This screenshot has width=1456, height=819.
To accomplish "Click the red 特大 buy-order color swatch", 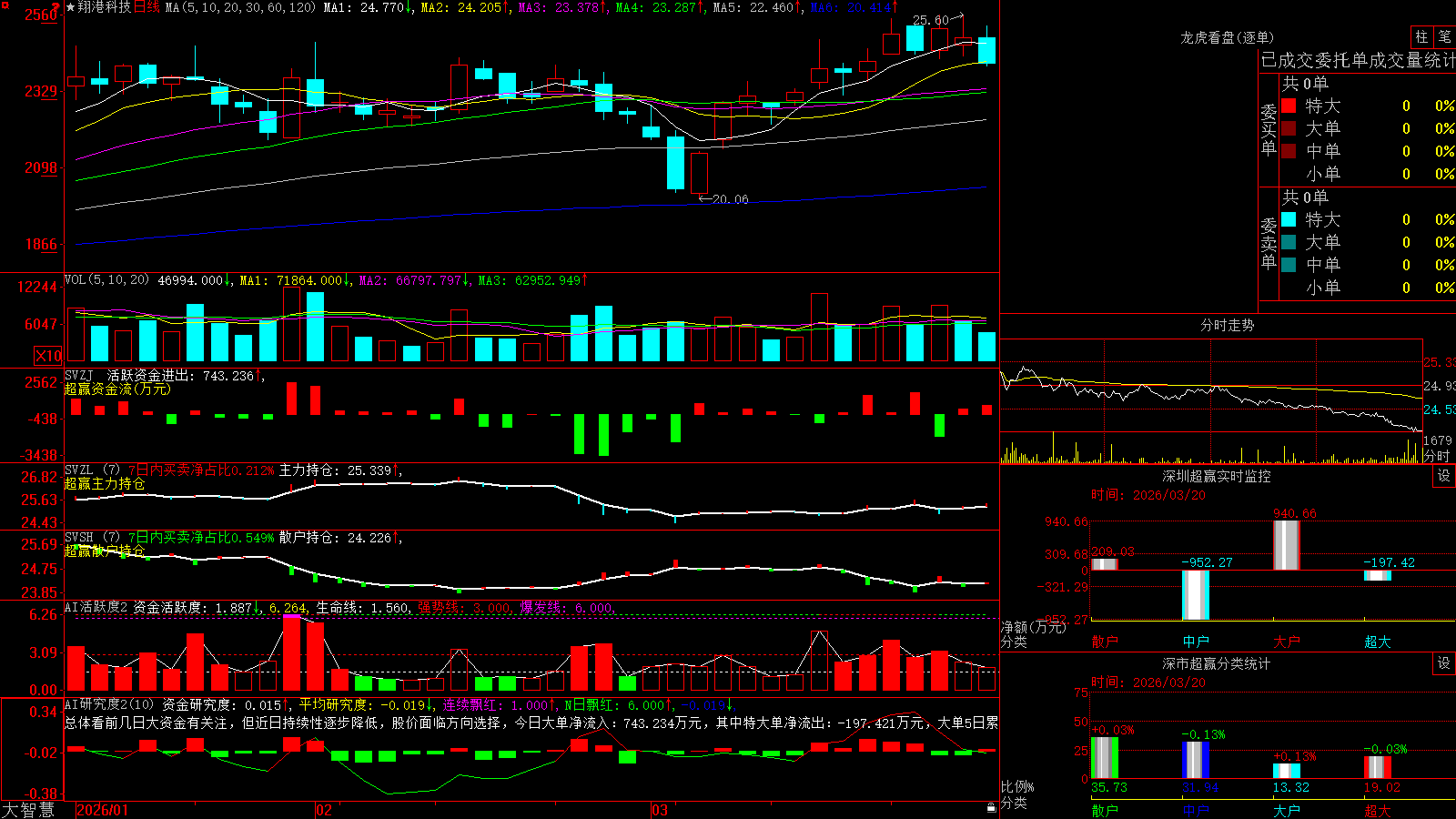I will [1289, 106].
